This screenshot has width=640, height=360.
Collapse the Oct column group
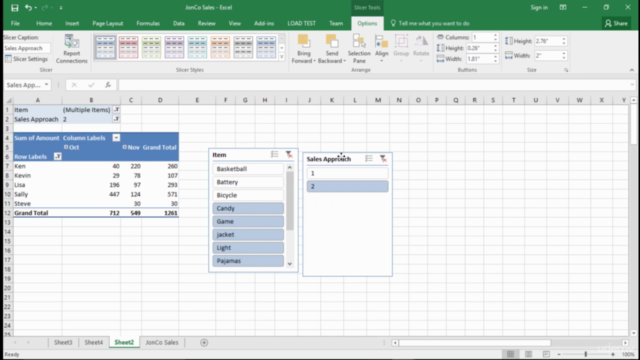(66, 147)
